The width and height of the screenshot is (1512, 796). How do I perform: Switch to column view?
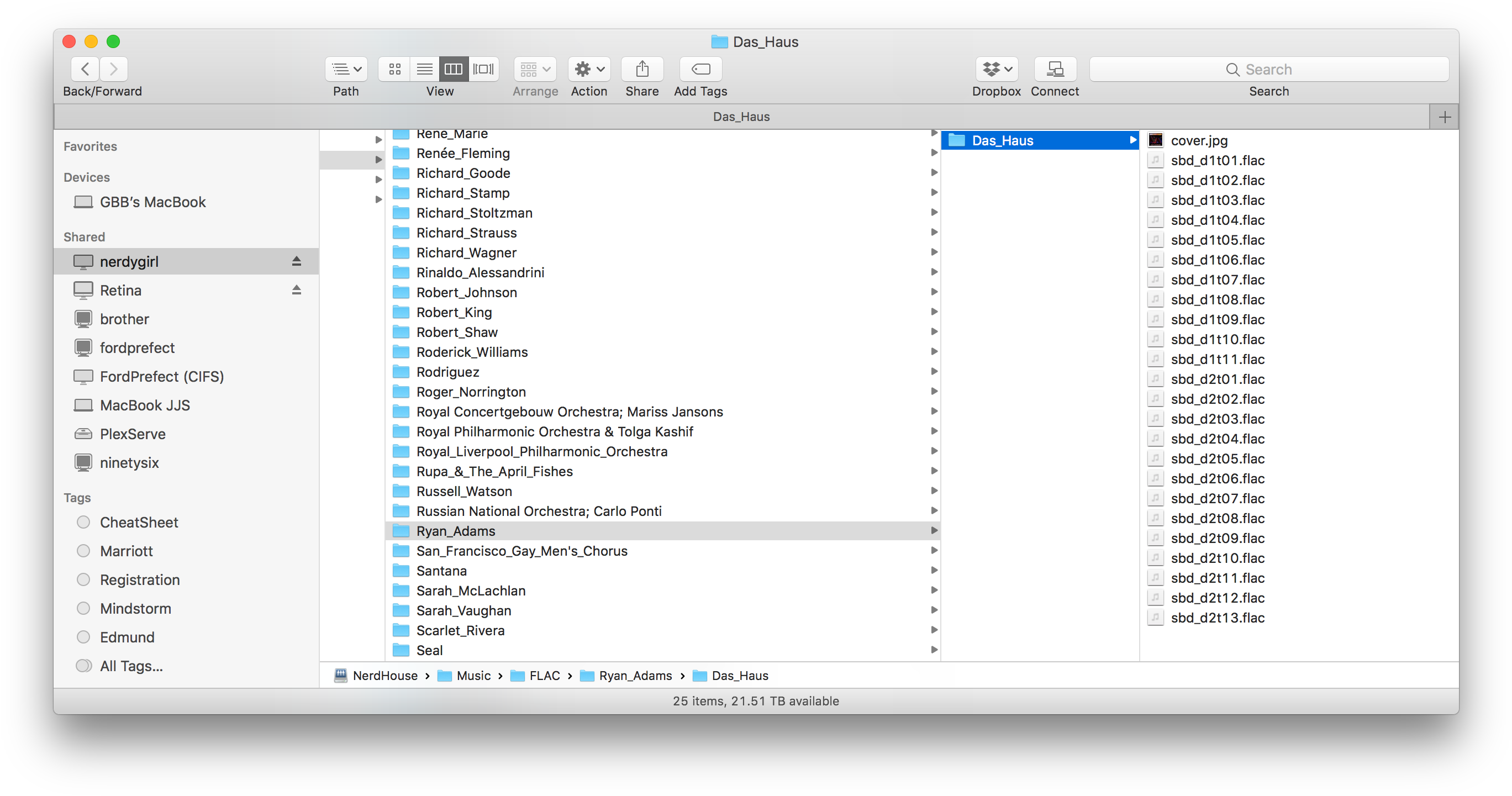pyautogui.click(x=454, y=69)
